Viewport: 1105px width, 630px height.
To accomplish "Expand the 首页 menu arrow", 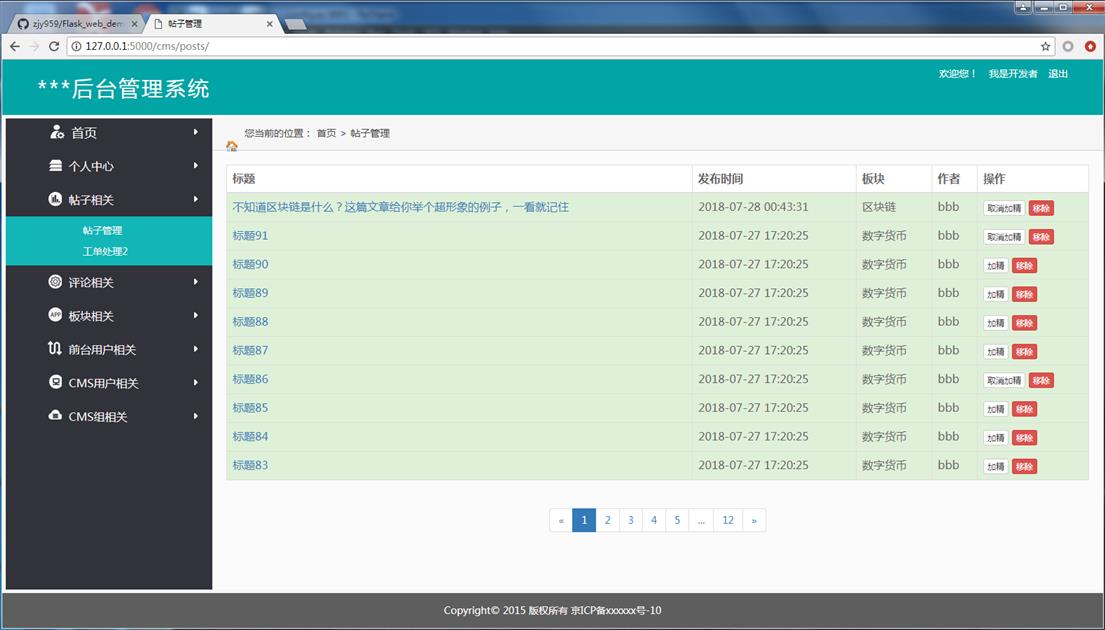I will (x=195, y=132).
